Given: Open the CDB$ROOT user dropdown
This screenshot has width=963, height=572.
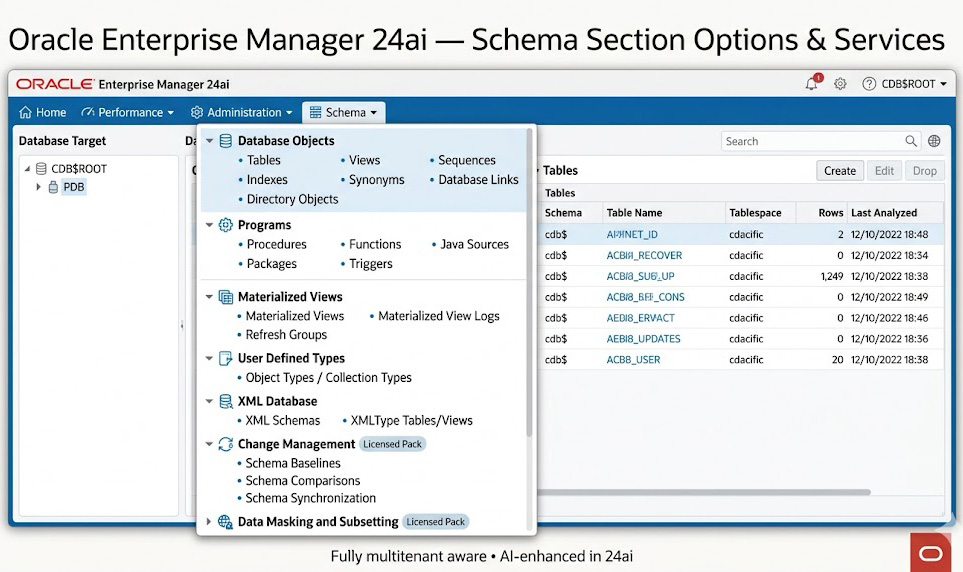Looking at the screenshot, I should pos(914,84).
